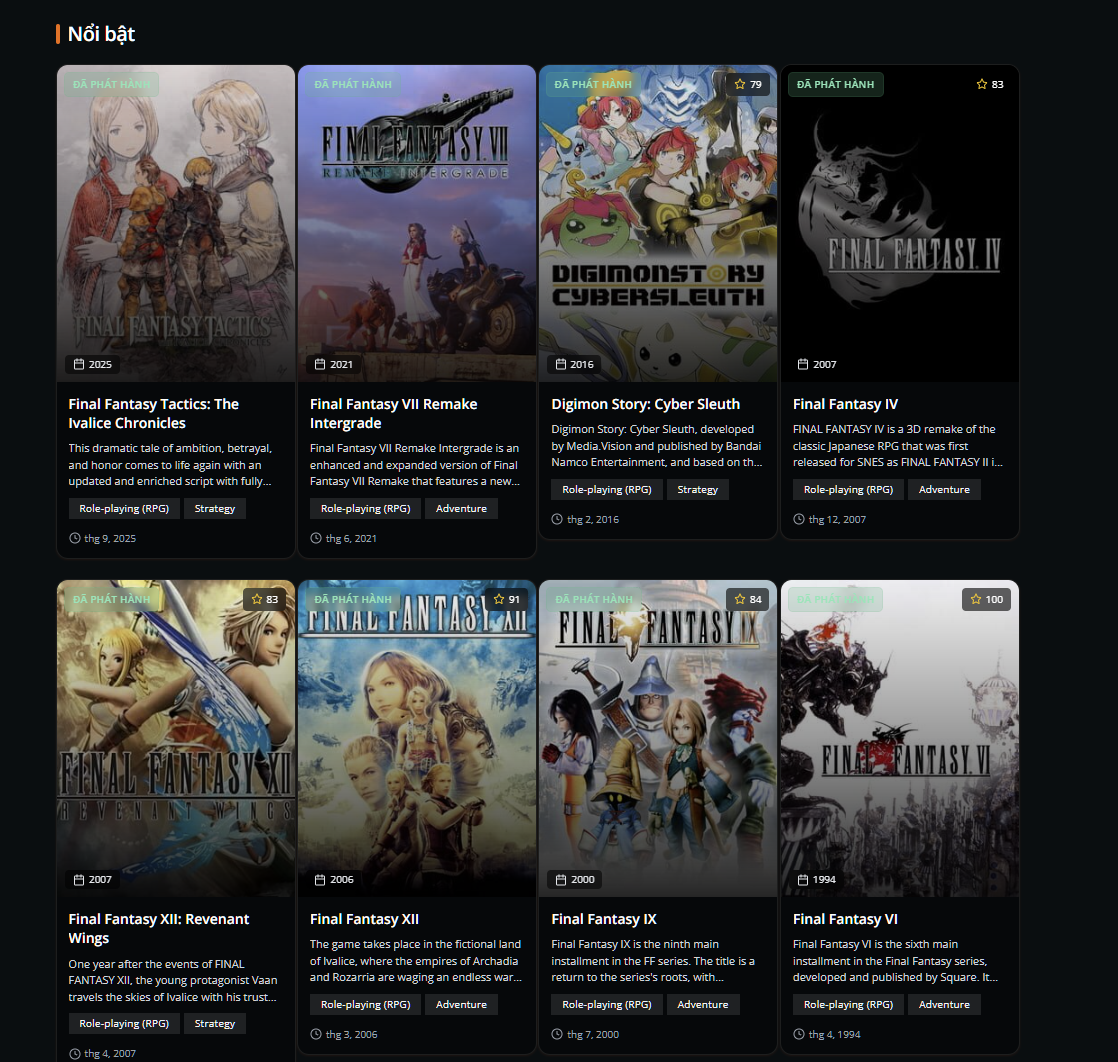Click the 2016 calendar year badge
This screenshot has width=1118, height=1062.
[574, 365]
